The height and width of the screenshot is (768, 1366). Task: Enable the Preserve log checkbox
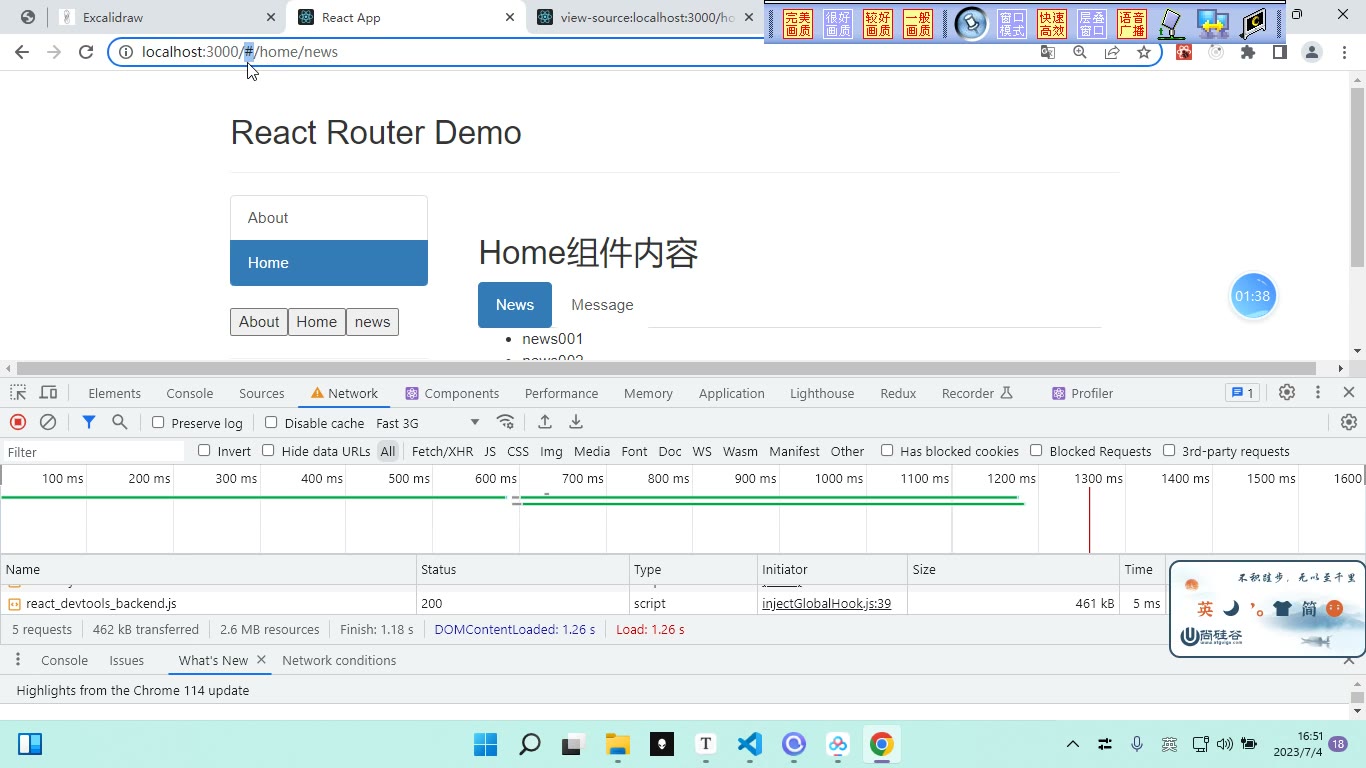pyautogui.click(x=158, y=422)
